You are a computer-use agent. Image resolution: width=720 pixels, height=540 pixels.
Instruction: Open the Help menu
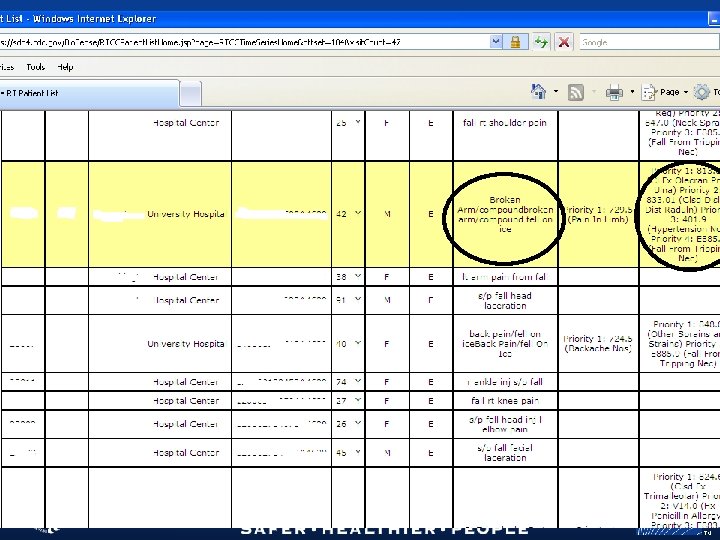point(65,67)
